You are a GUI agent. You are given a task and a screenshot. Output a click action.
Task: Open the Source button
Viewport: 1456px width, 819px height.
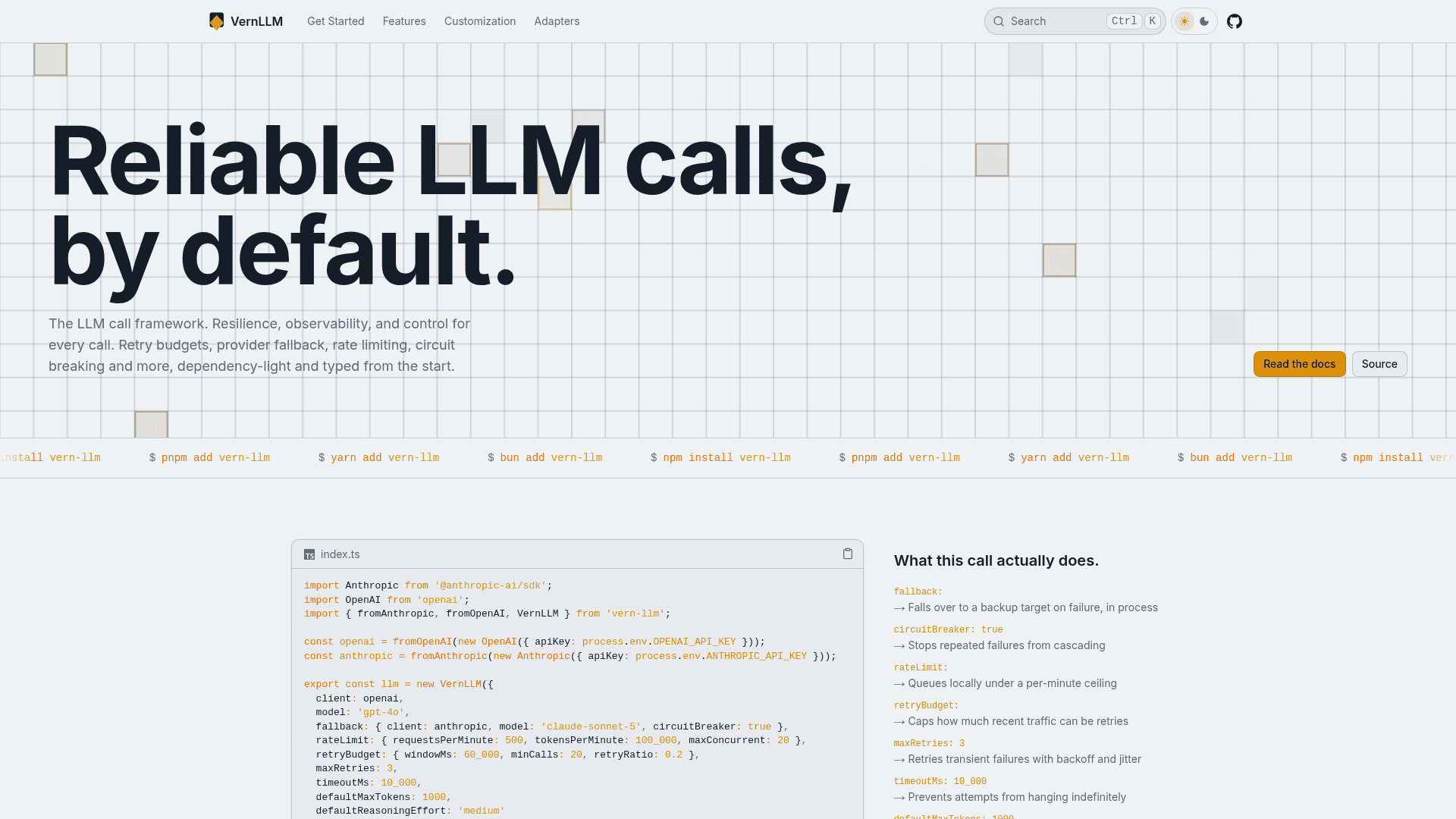tap(1379, 364)
